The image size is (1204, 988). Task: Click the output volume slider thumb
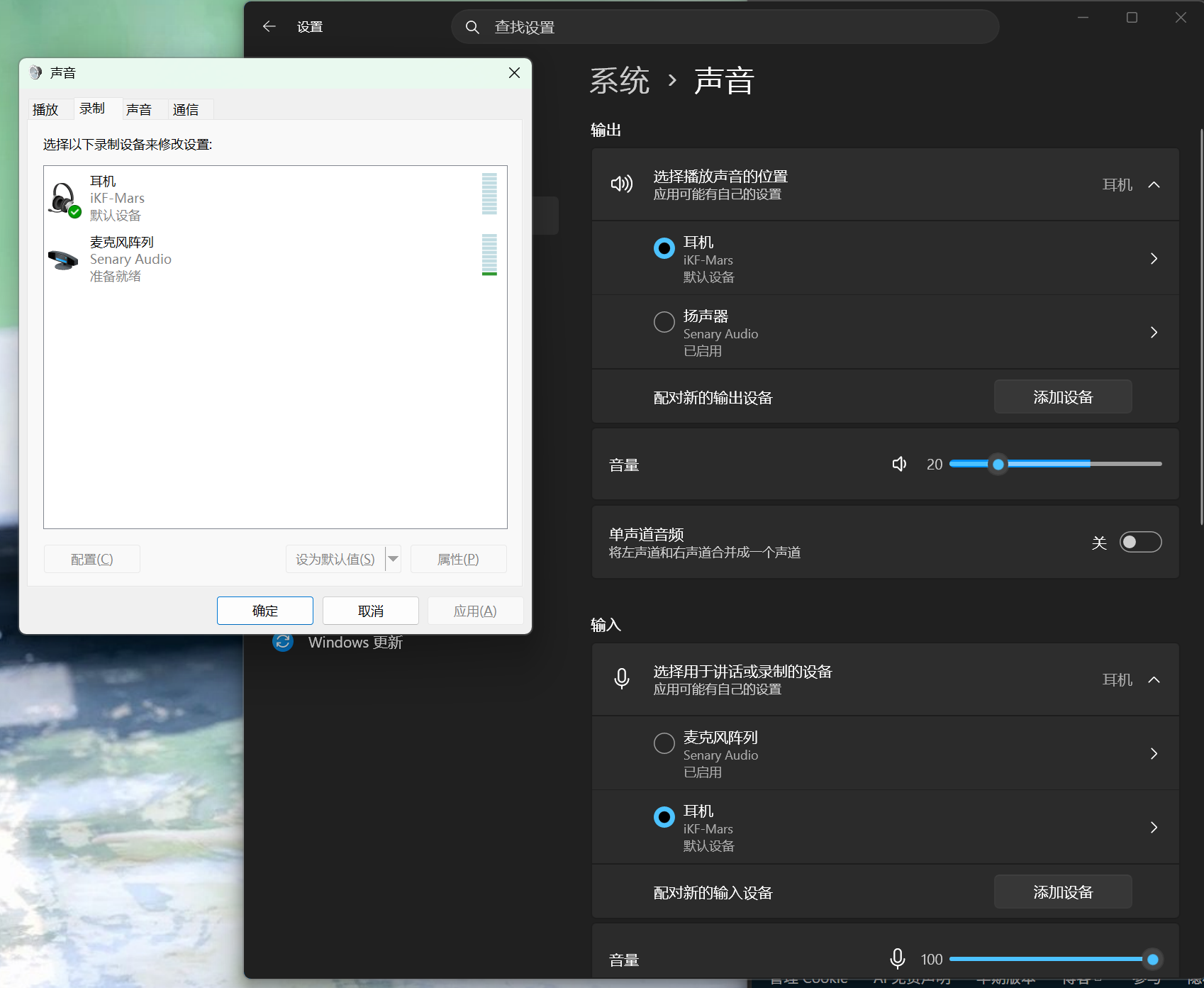click(x=998, y=465)
